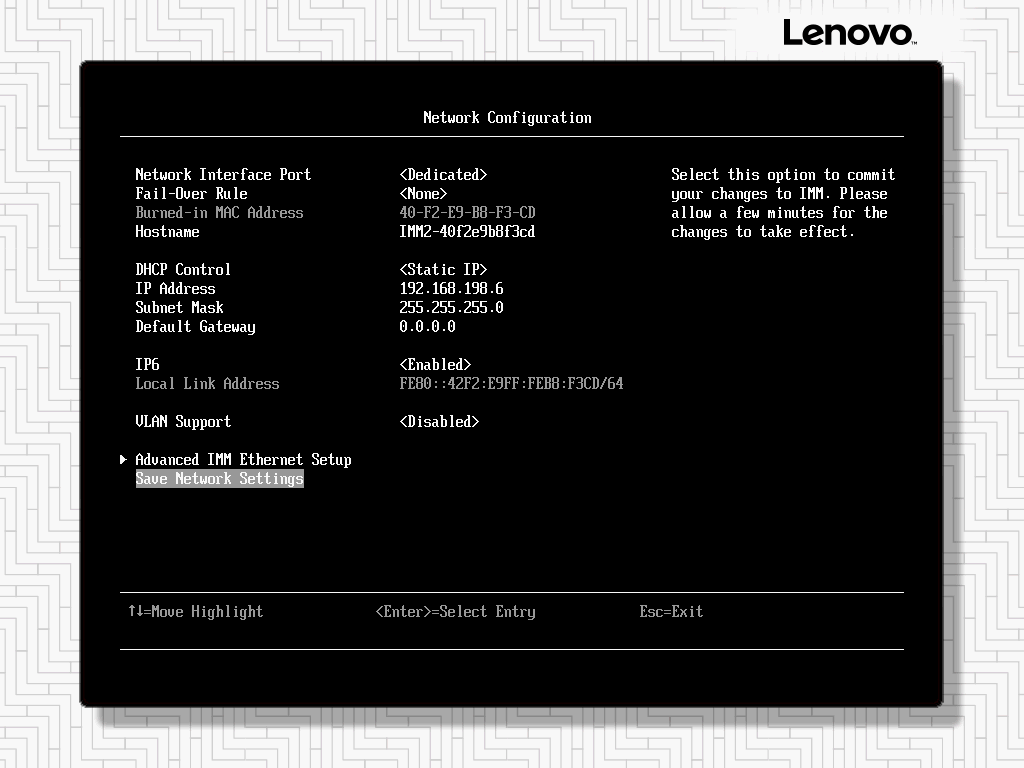Toggle the IP6 Enabled setting
Viewport: 1024px width, 768px height.
coord(435,364)
